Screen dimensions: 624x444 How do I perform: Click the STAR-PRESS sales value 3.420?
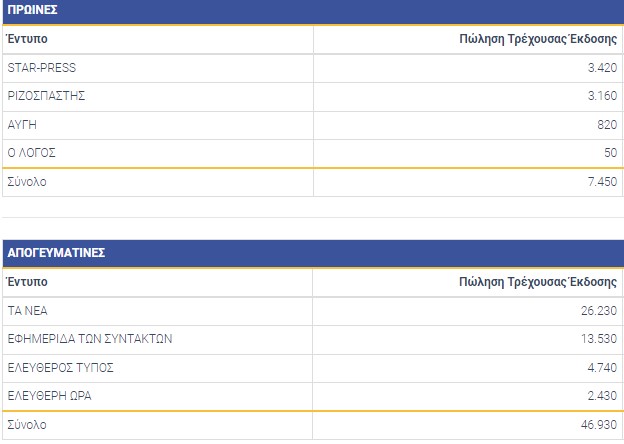click(x=603, y=68)
